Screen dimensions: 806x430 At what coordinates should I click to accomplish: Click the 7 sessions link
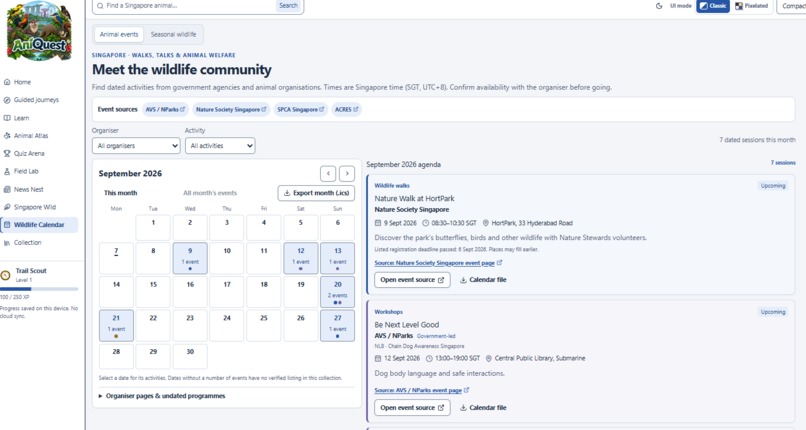[783, 163]
